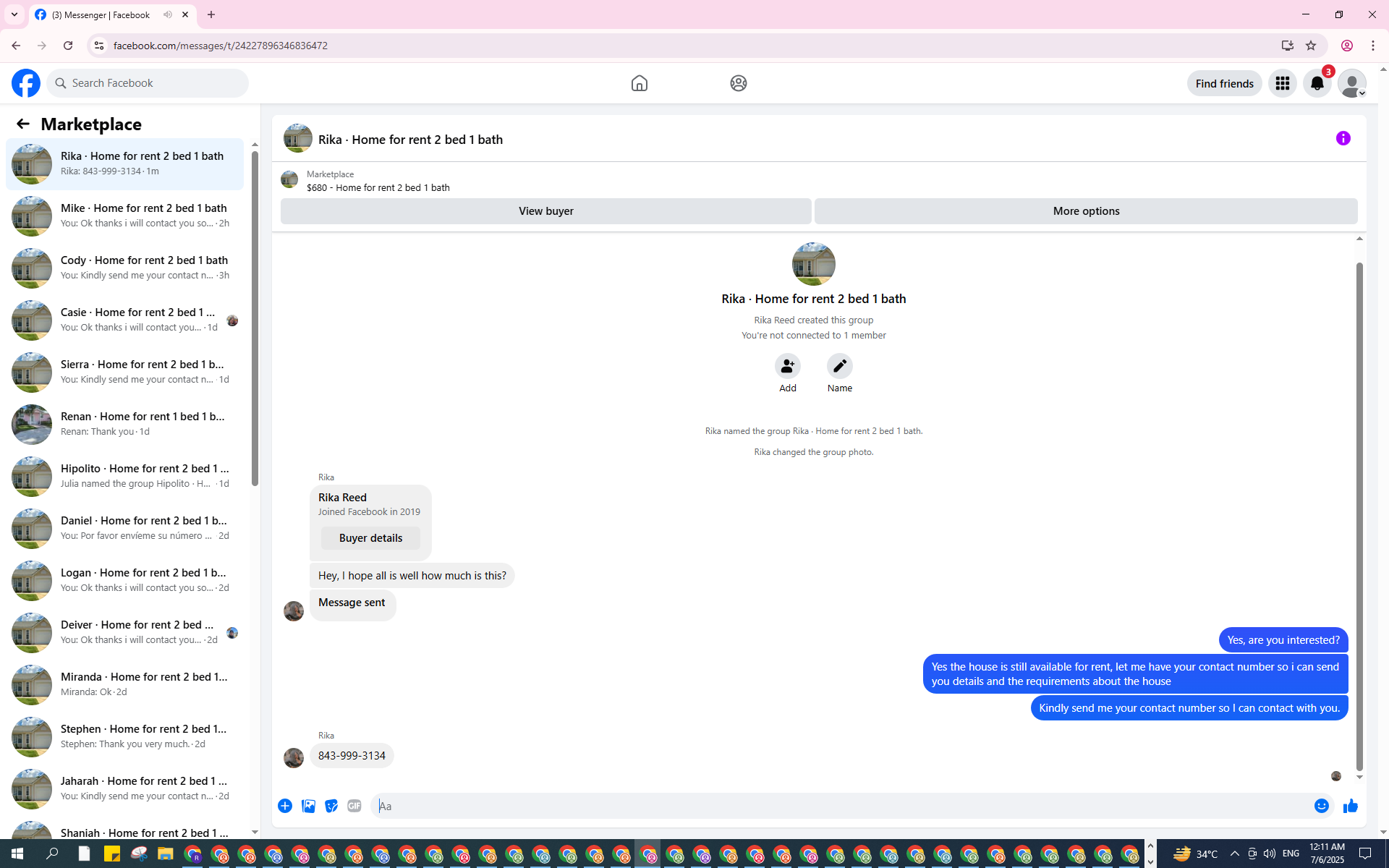Screen dimensions: 1389x868
Task: Open the conversation information icon
Action: pyautogui.click(x=1343, y=138)
